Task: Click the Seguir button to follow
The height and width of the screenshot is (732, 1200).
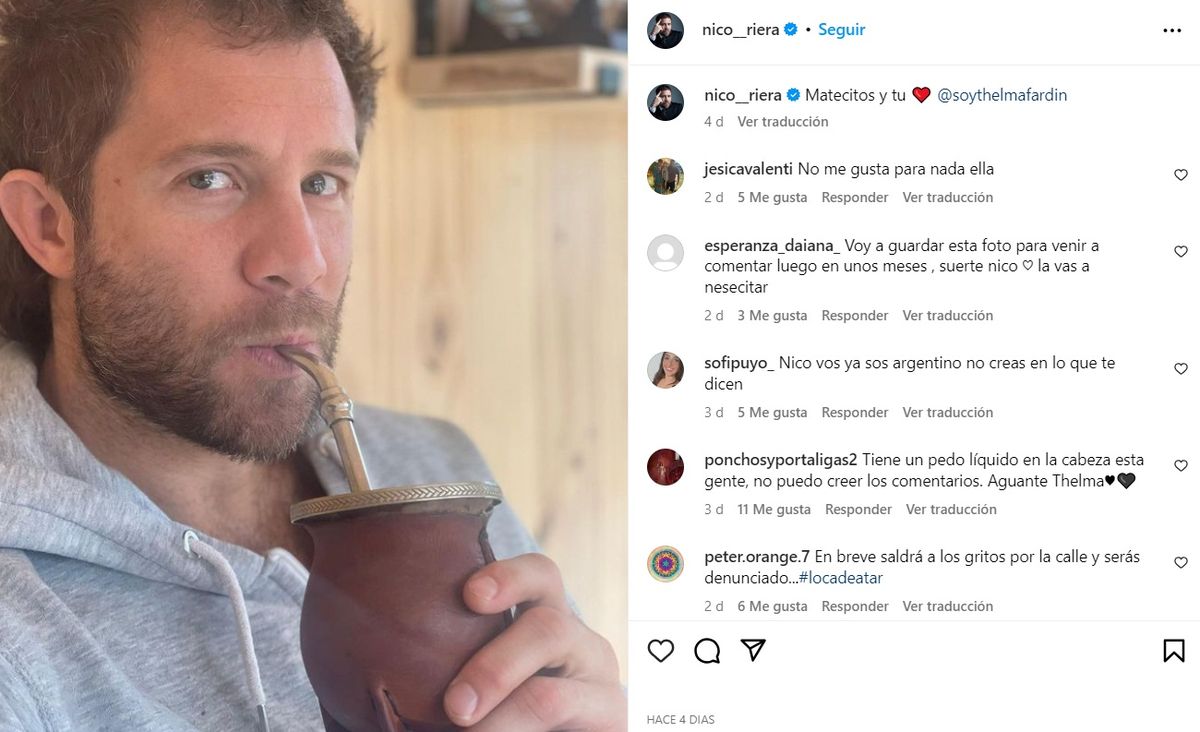Action: click(841, 29)
